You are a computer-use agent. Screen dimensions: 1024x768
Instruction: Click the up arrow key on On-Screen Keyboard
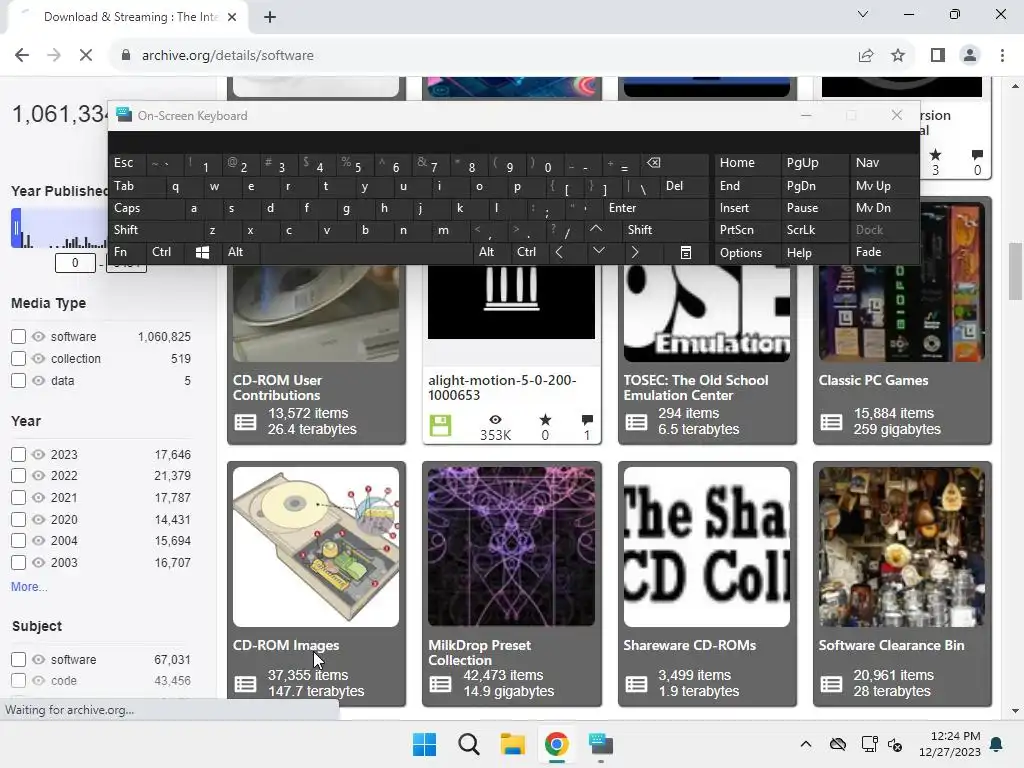(x=596, y=229)
